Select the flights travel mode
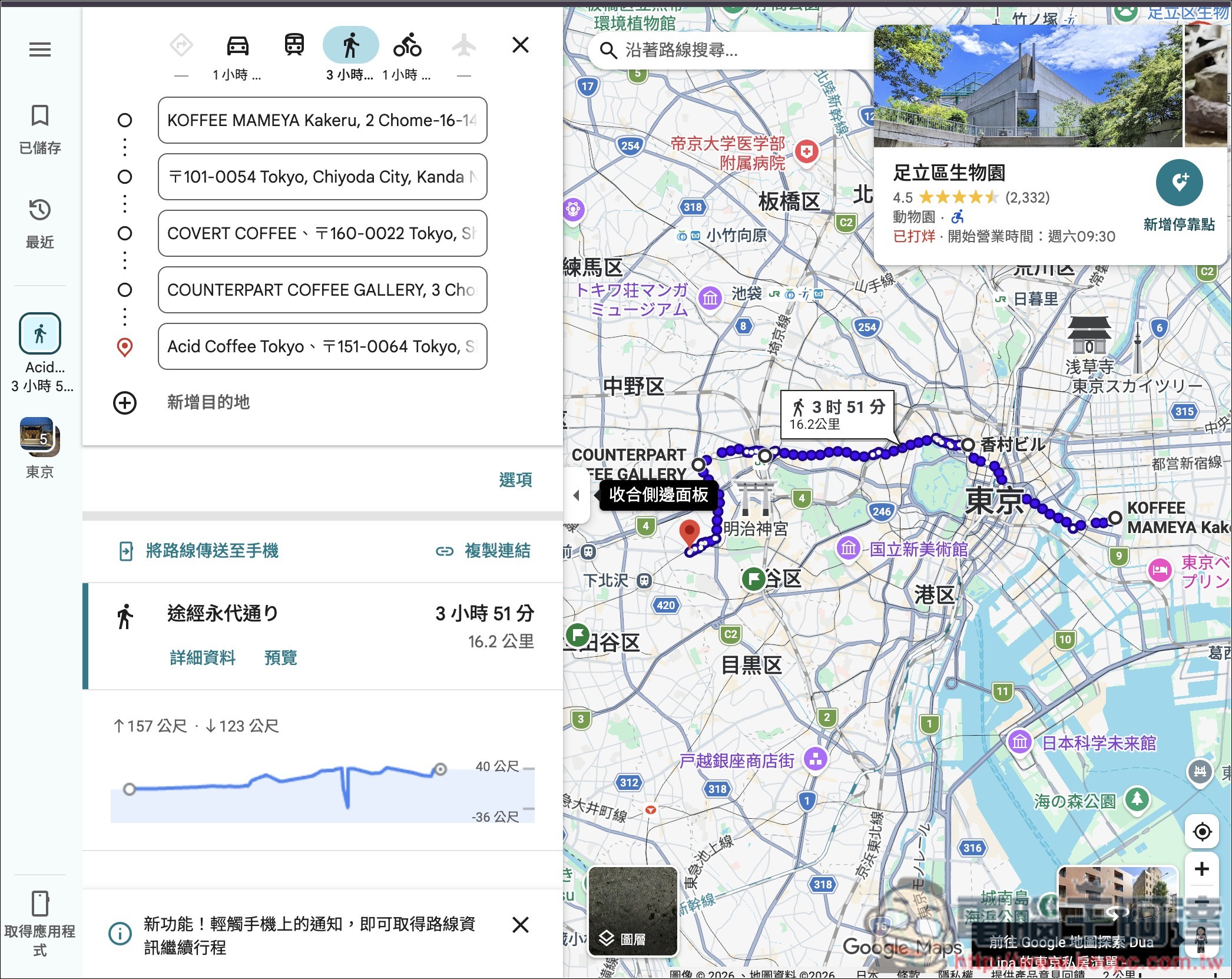 coord(464,45)
